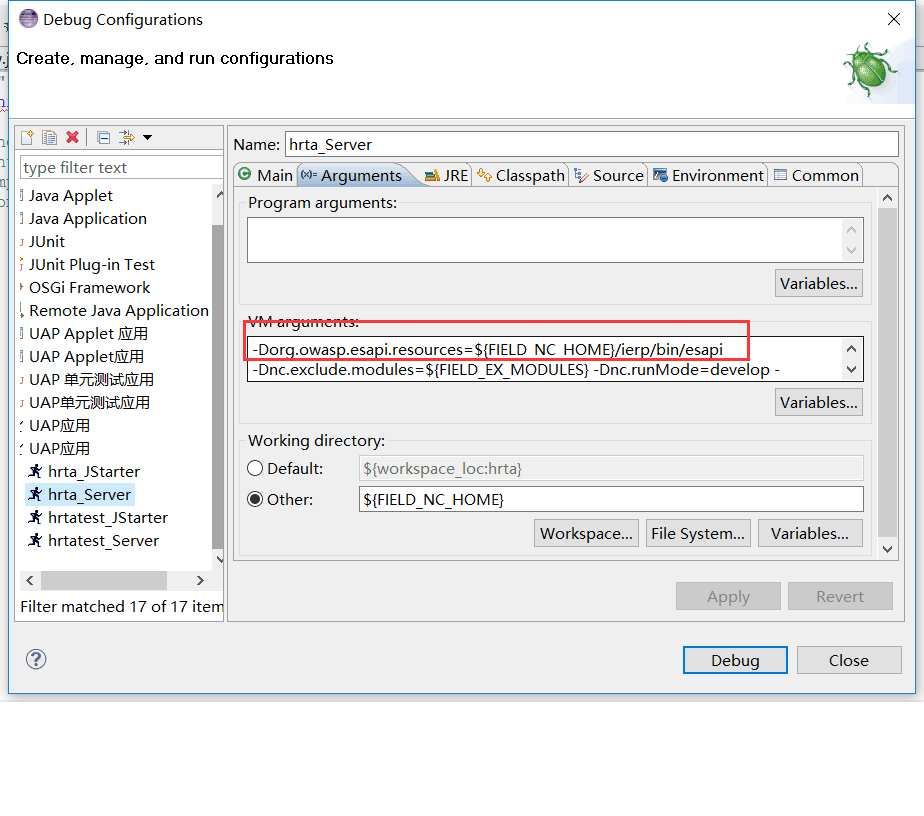This screenshot has height=816, width=924.
Task: Select the hrta_JStarter configuration
Action: (94, 471)
